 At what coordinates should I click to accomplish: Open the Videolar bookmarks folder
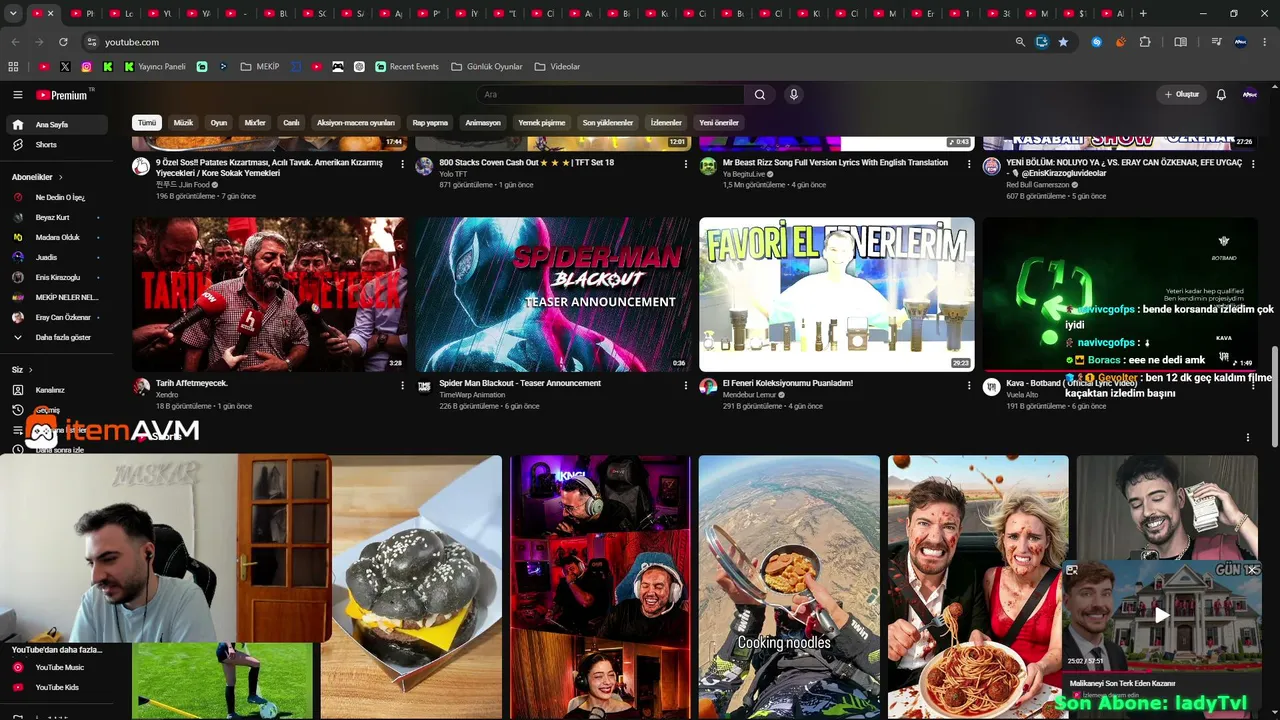click(x=557, y=67)
